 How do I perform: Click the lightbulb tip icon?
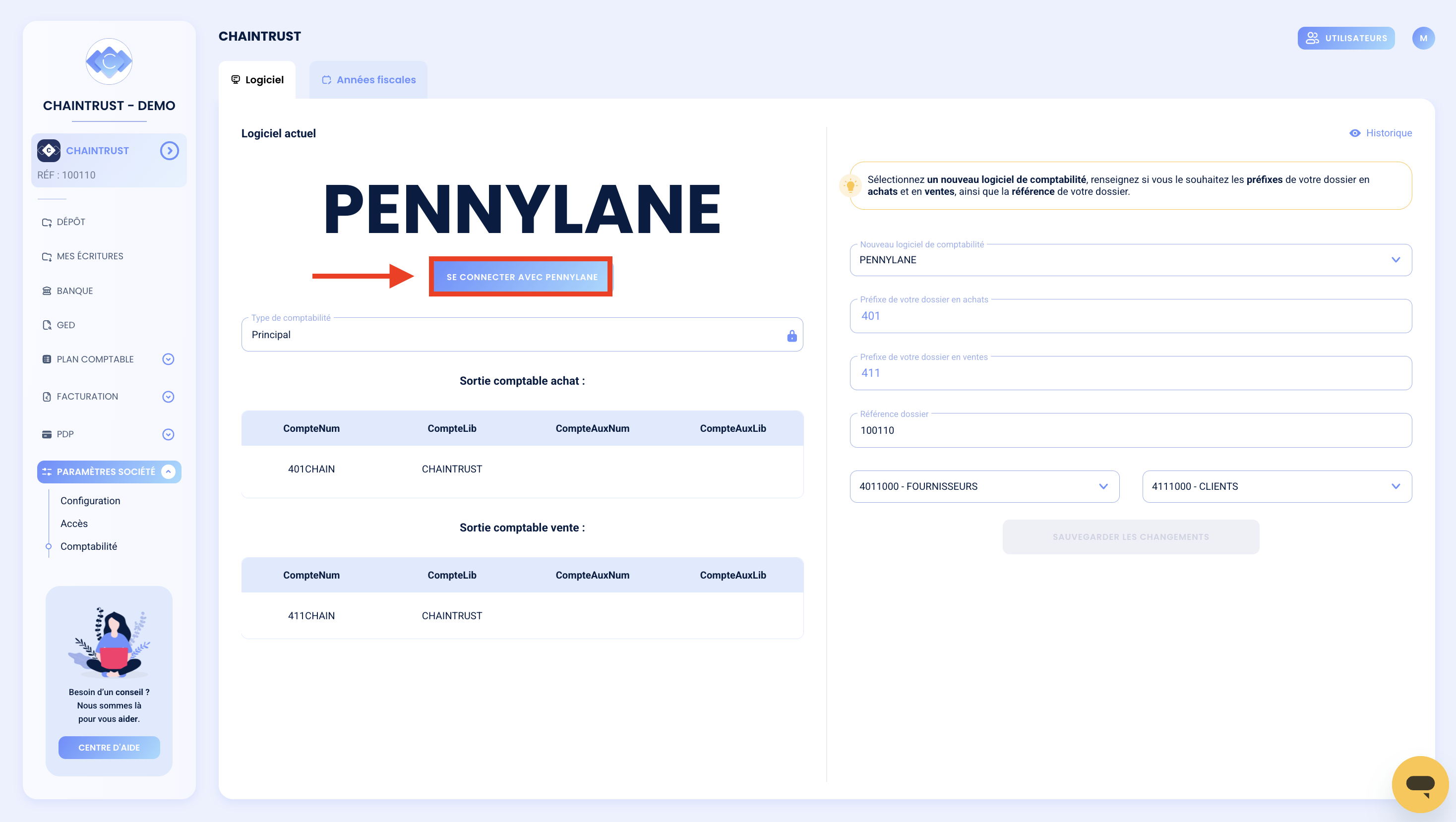850,185
